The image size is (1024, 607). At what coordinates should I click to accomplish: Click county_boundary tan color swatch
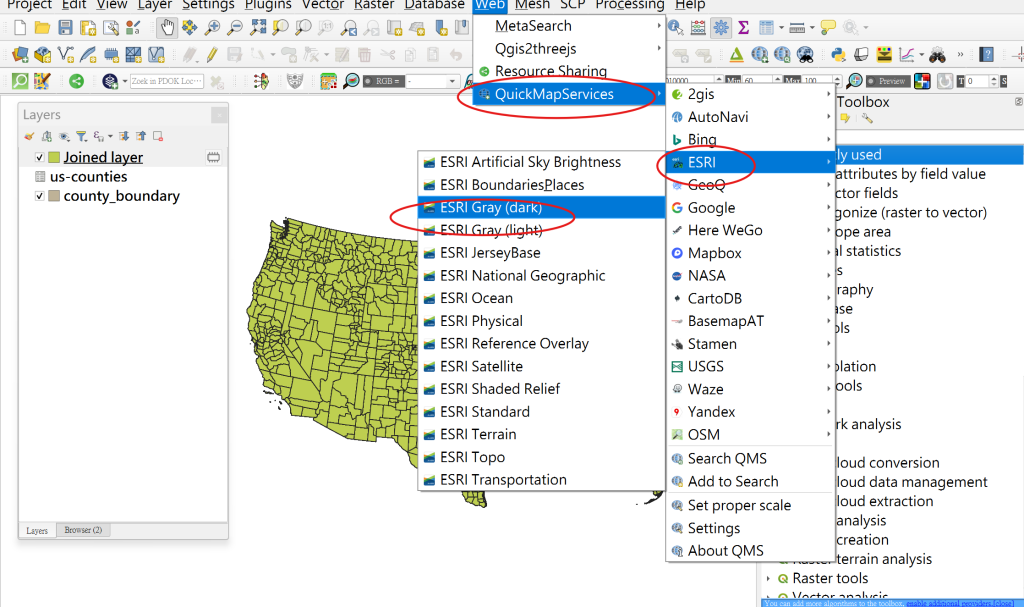pyautogui.click(x=54, y=196)
